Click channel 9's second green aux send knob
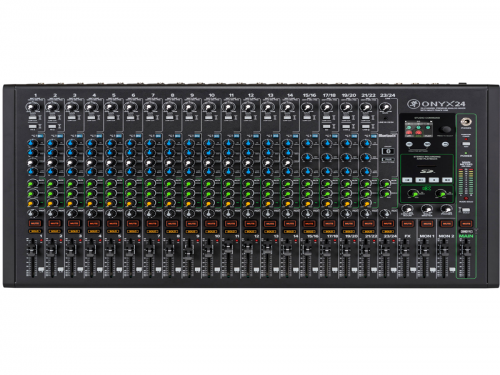The image size is (500, 375). pos(189,193)
